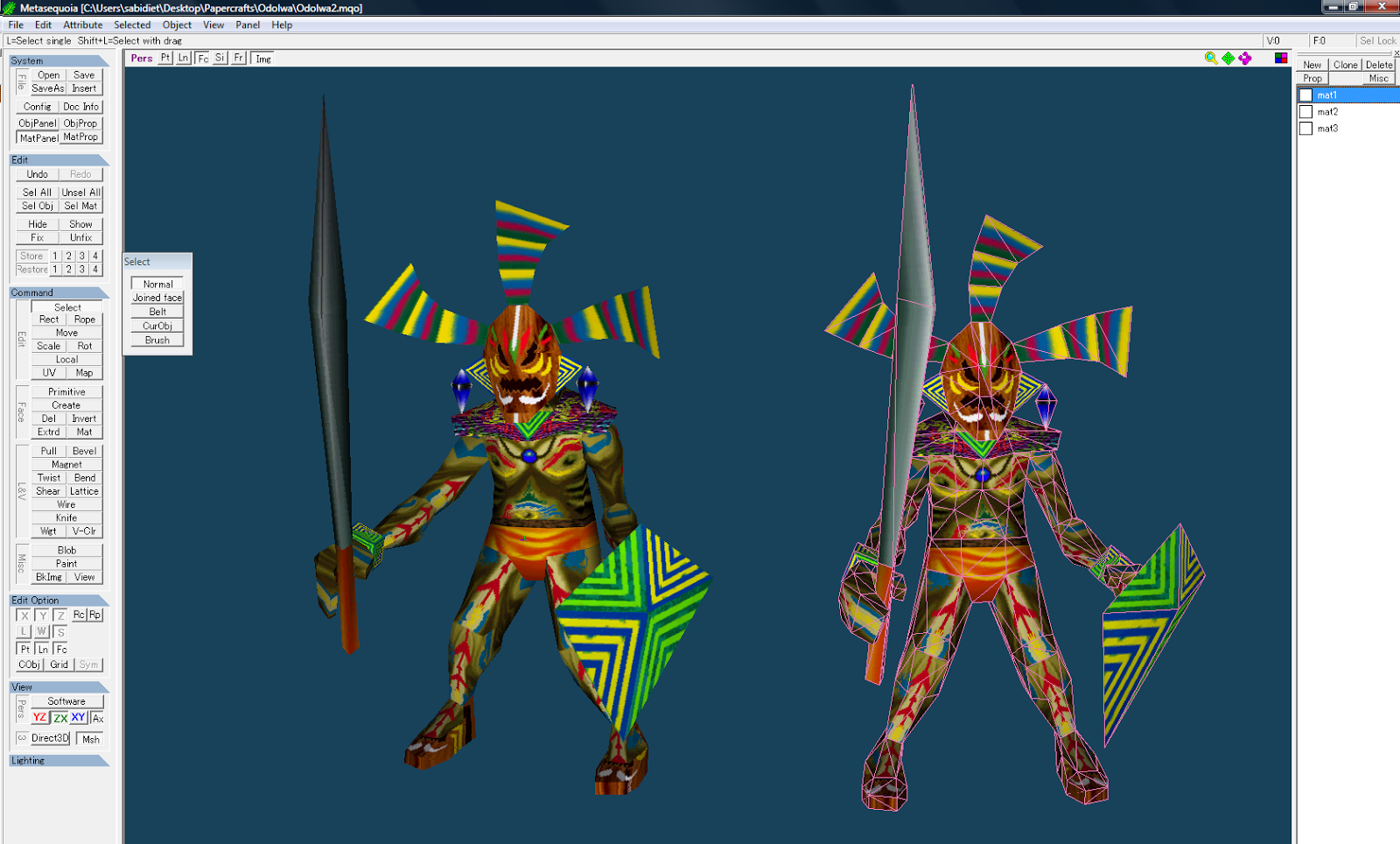Click the Rp button in Edit Option

95,615
